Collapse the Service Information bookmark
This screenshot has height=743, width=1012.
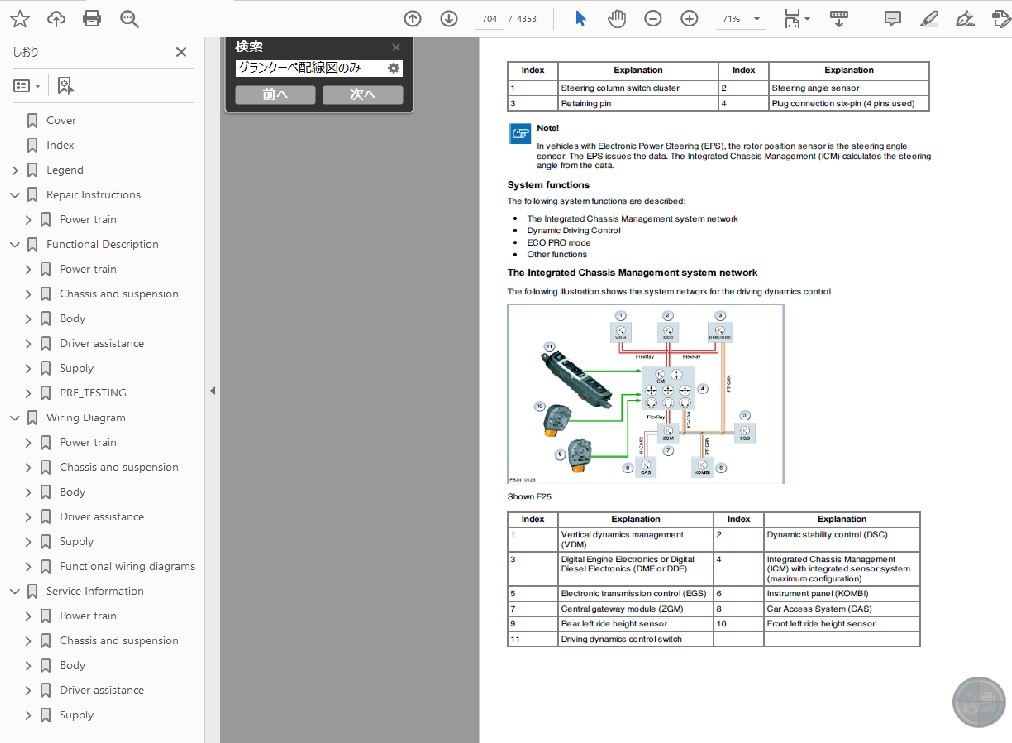15,591
